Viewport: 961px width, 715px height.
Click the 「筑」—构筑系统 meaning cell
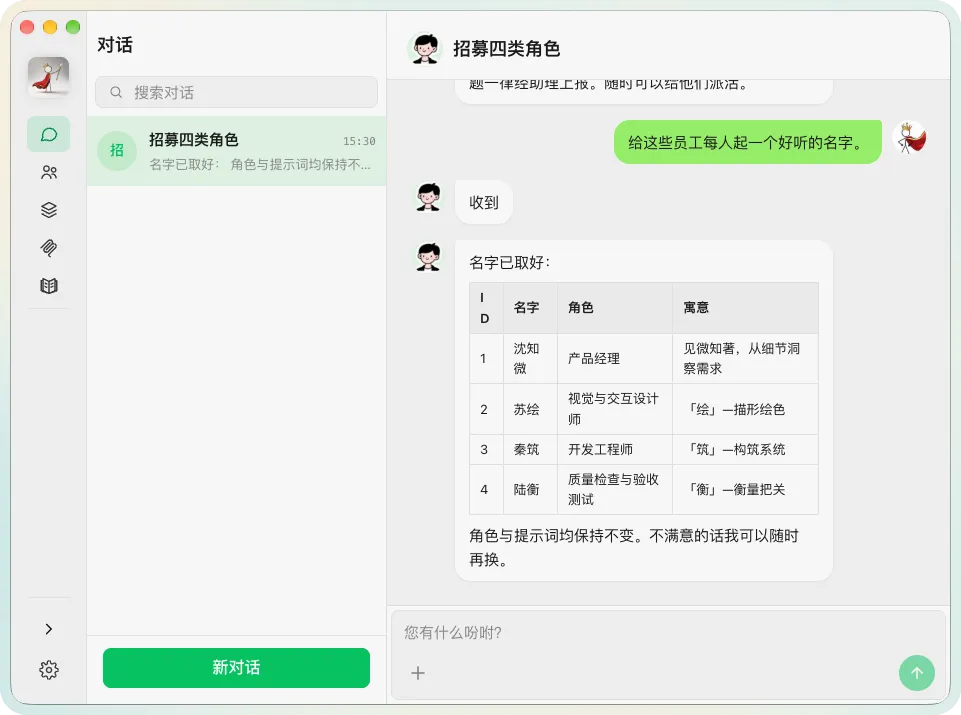tap(745, 450)
